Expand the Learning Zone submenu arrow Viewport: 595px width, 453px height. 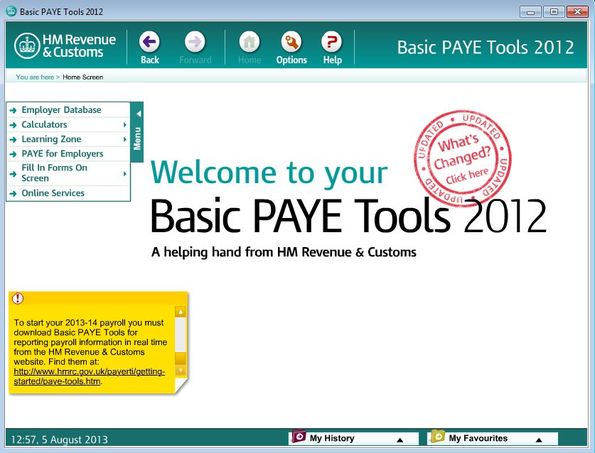point(125,139)
